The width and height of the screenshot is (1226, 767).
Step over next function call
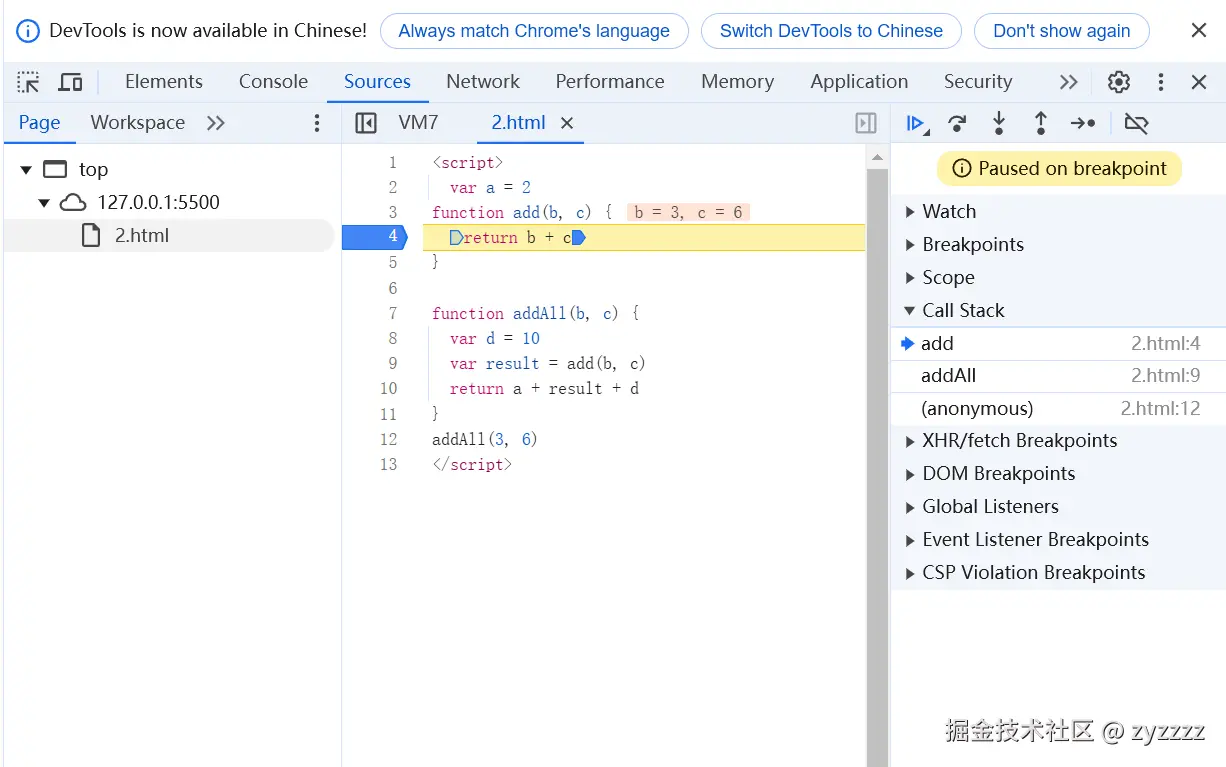[957, 123]
